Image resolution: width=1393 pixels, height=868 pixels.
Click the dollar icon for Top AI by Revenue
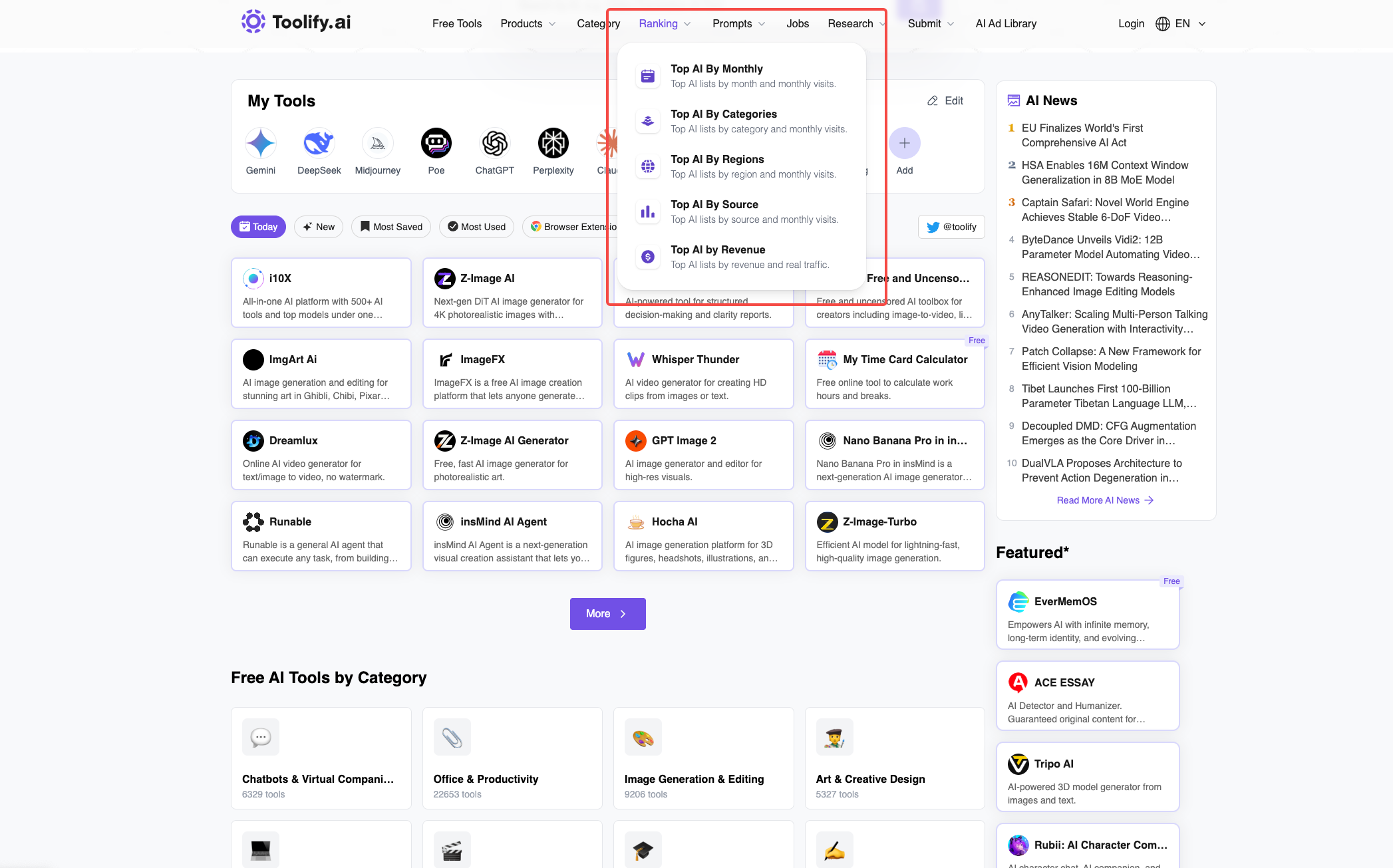648,257
